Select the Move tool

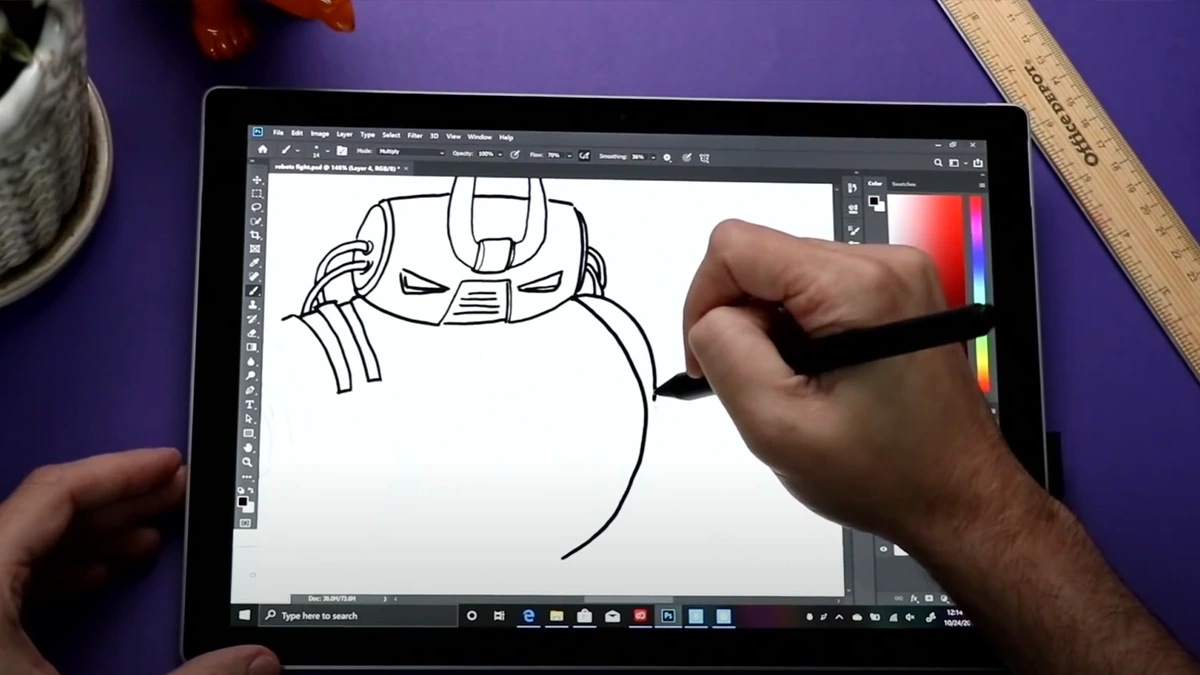(257, 180)
